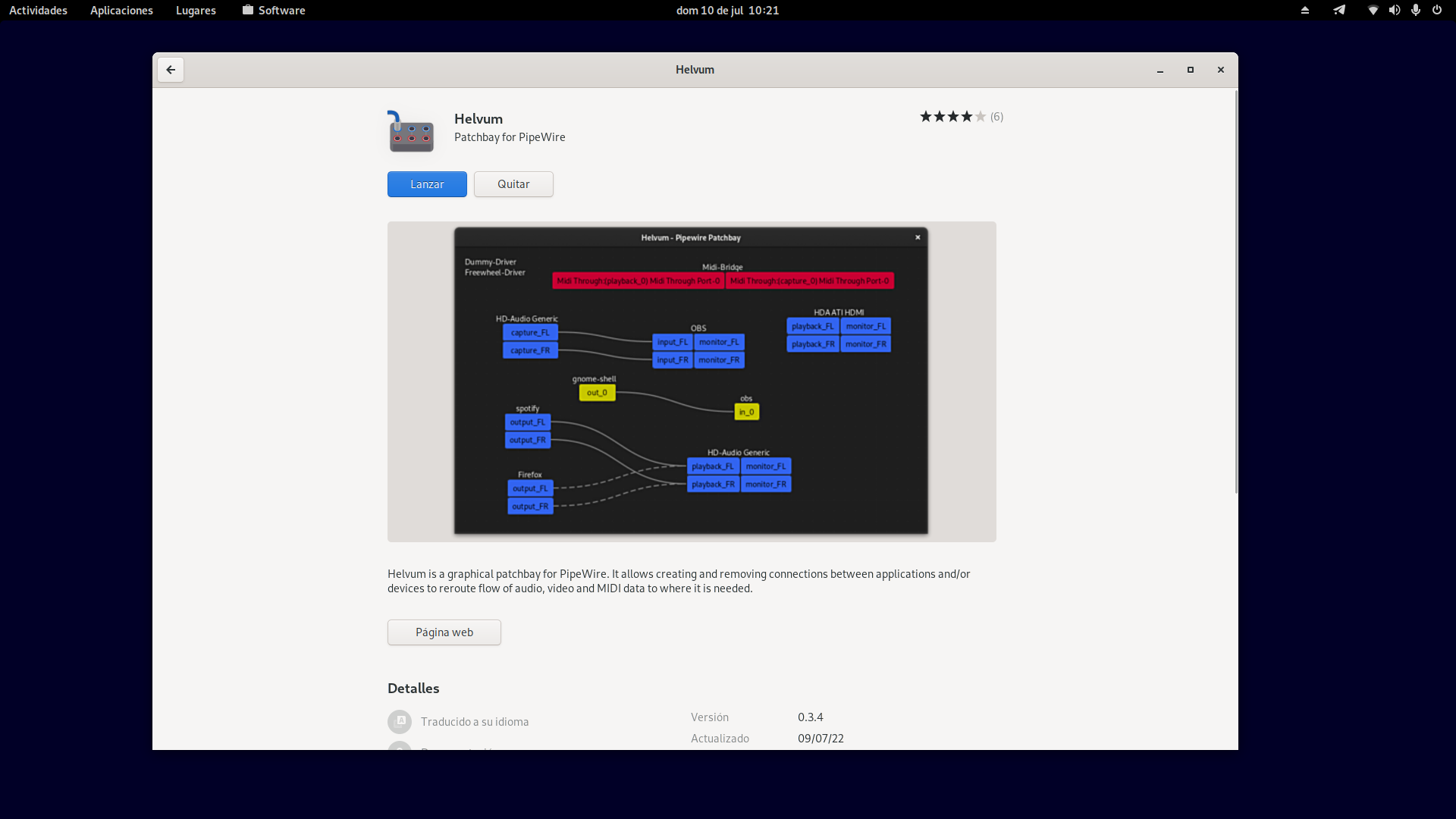This screenshot has width=1456, height=819.
Task: Open the Aplicaciones menu
Action: [121, 11]
